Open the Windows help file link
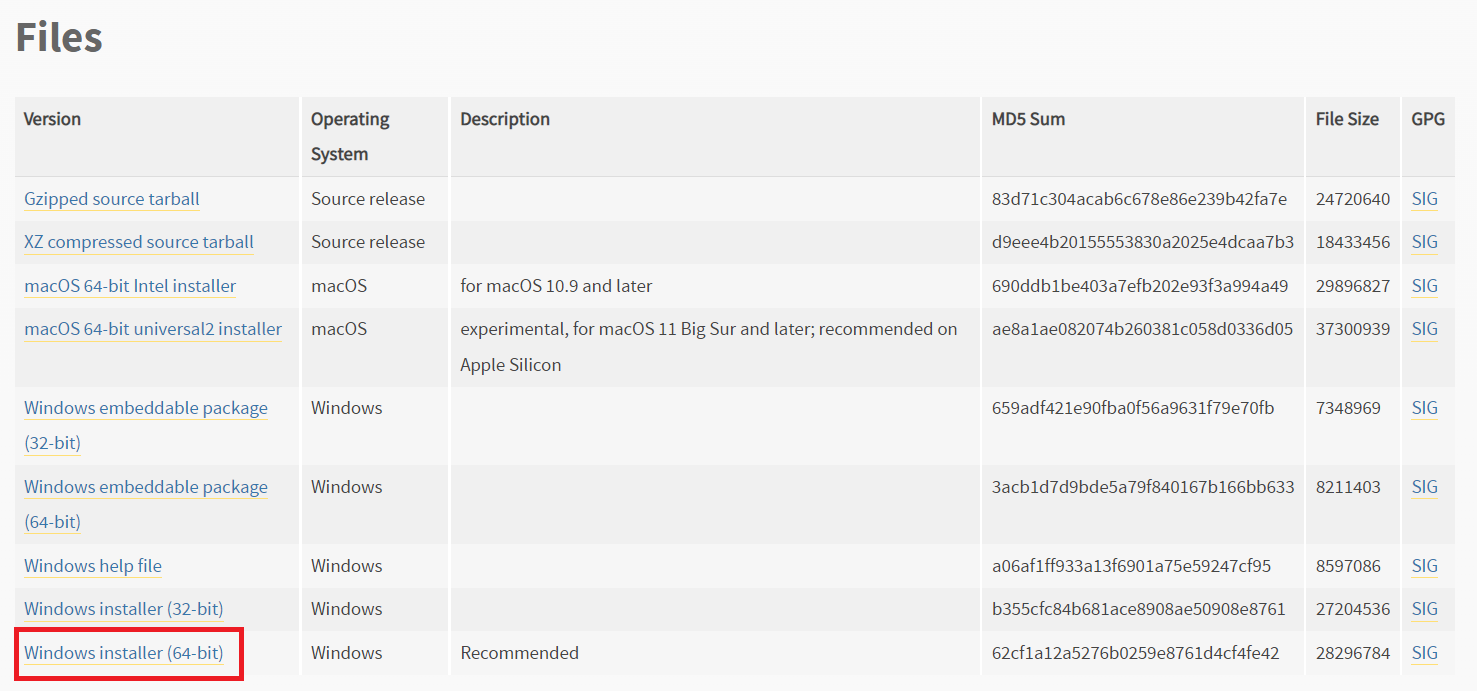 point(93,566)
